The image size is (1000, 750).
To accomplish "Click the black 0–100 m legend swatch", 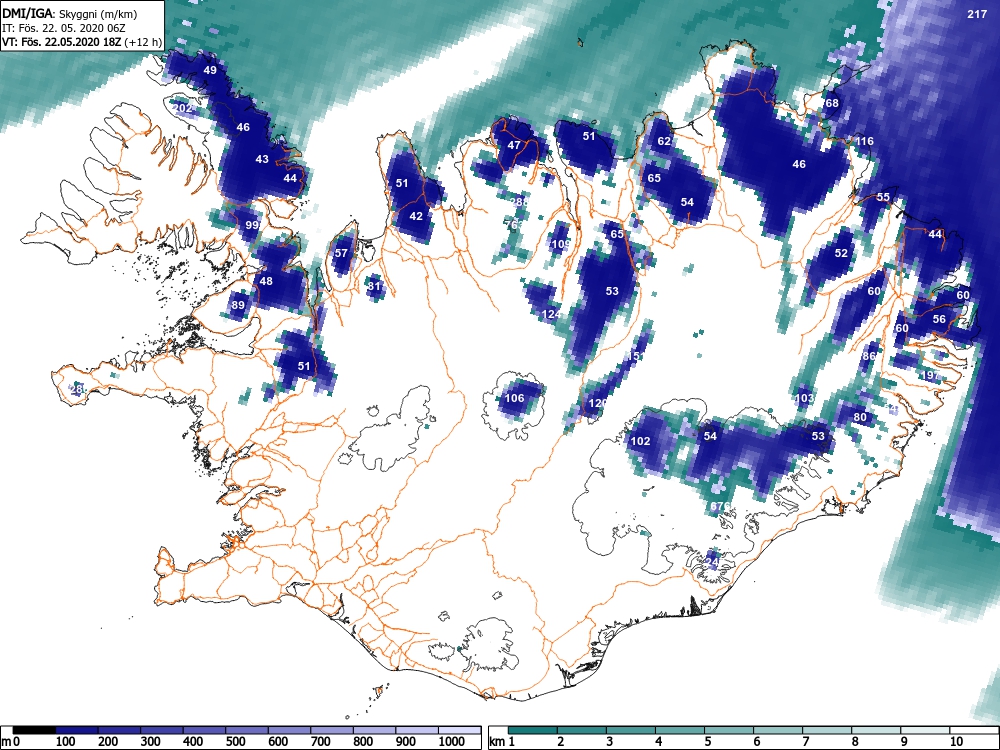I will (34, 730).
